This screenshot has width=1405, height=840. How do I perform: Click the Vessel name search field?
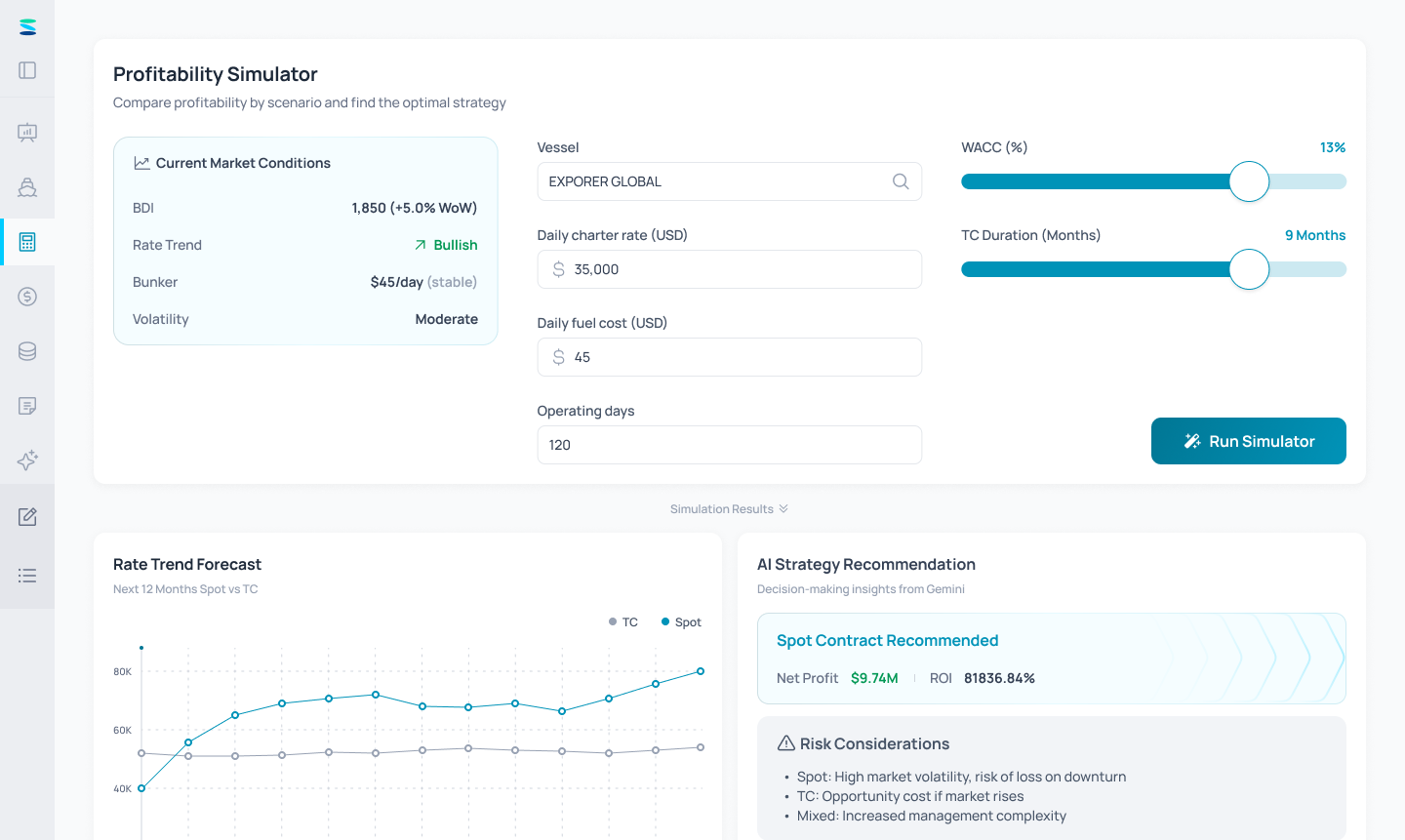click(730, 181)
